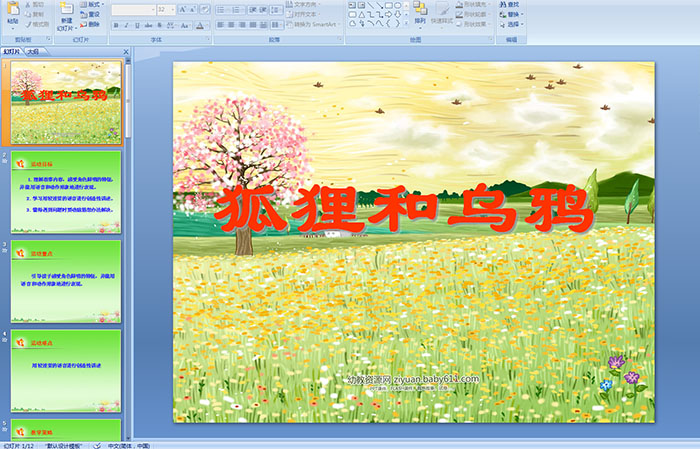Click Delete (删除) slide button
The width and height of the screenshot is (700, 449).
[90, 24]
